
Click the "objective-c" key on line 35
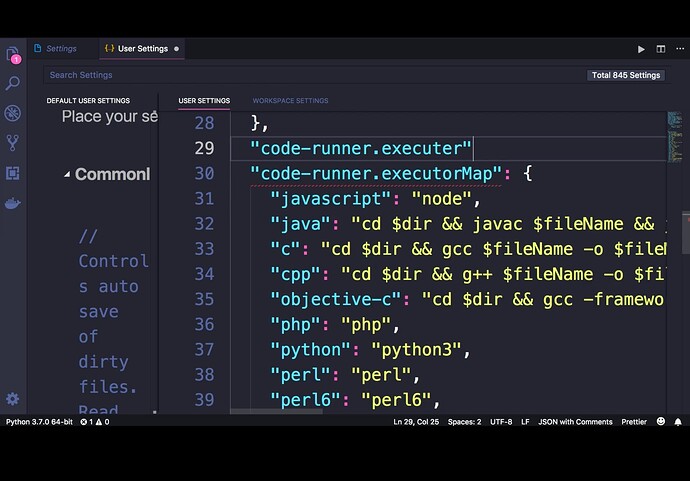coord(335,299)
